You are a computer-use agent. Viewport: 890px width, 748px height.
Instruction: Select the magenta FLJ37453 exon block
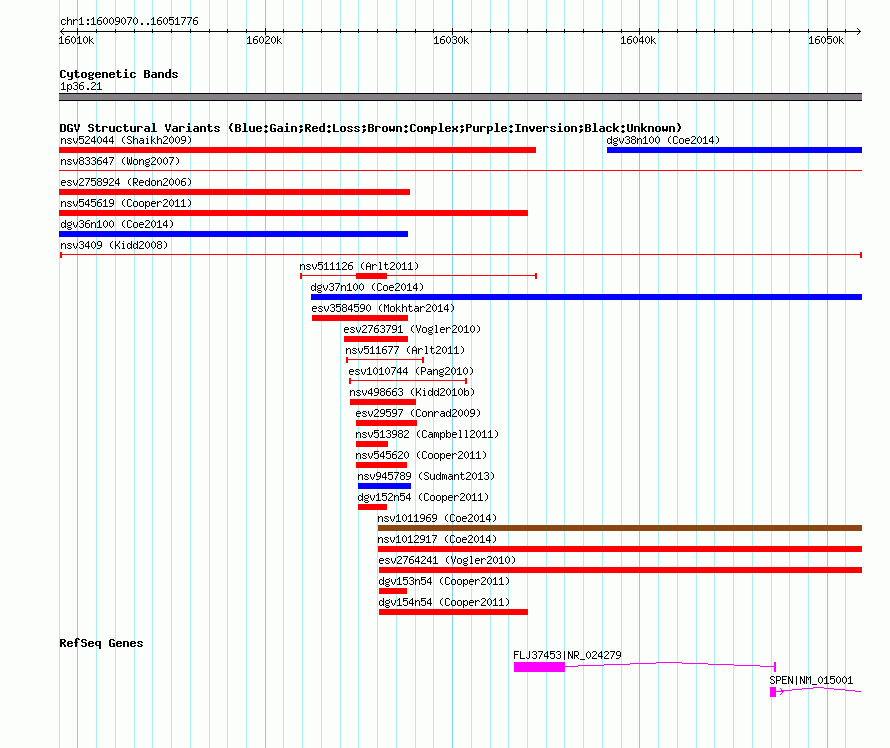pos(539,667)
